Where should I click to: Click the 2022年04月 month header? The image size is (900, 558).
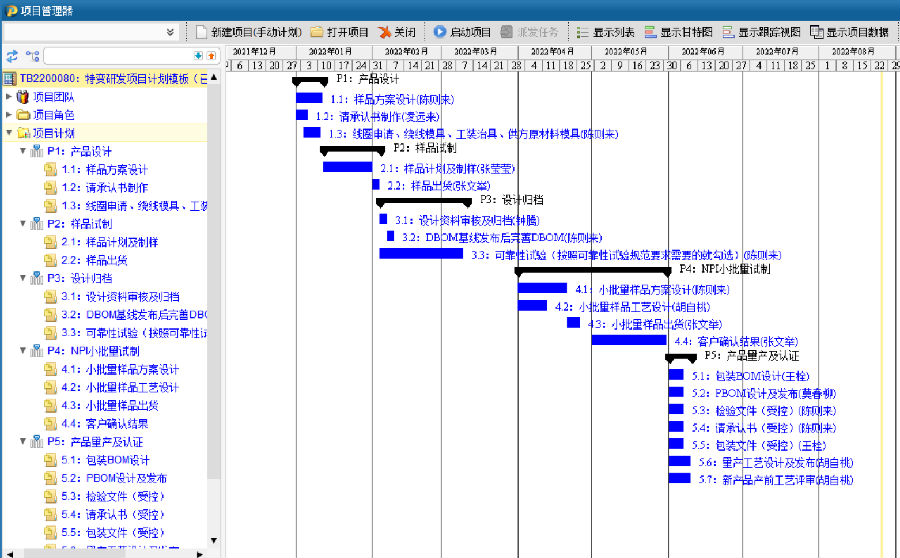click(552, 51)
